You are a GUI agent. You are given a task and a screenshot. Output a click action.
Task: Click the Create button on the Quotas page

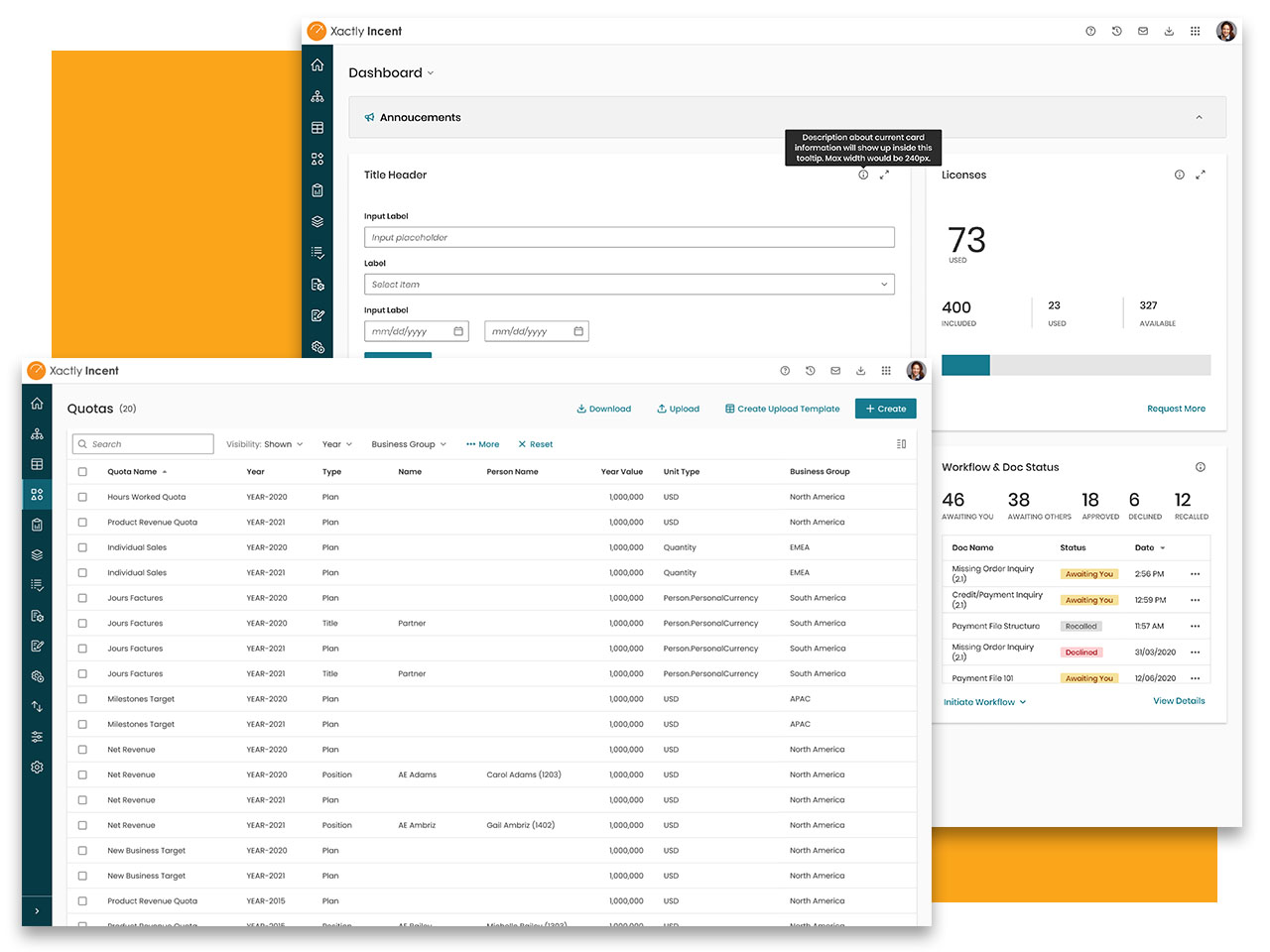(x=885, y=408)
